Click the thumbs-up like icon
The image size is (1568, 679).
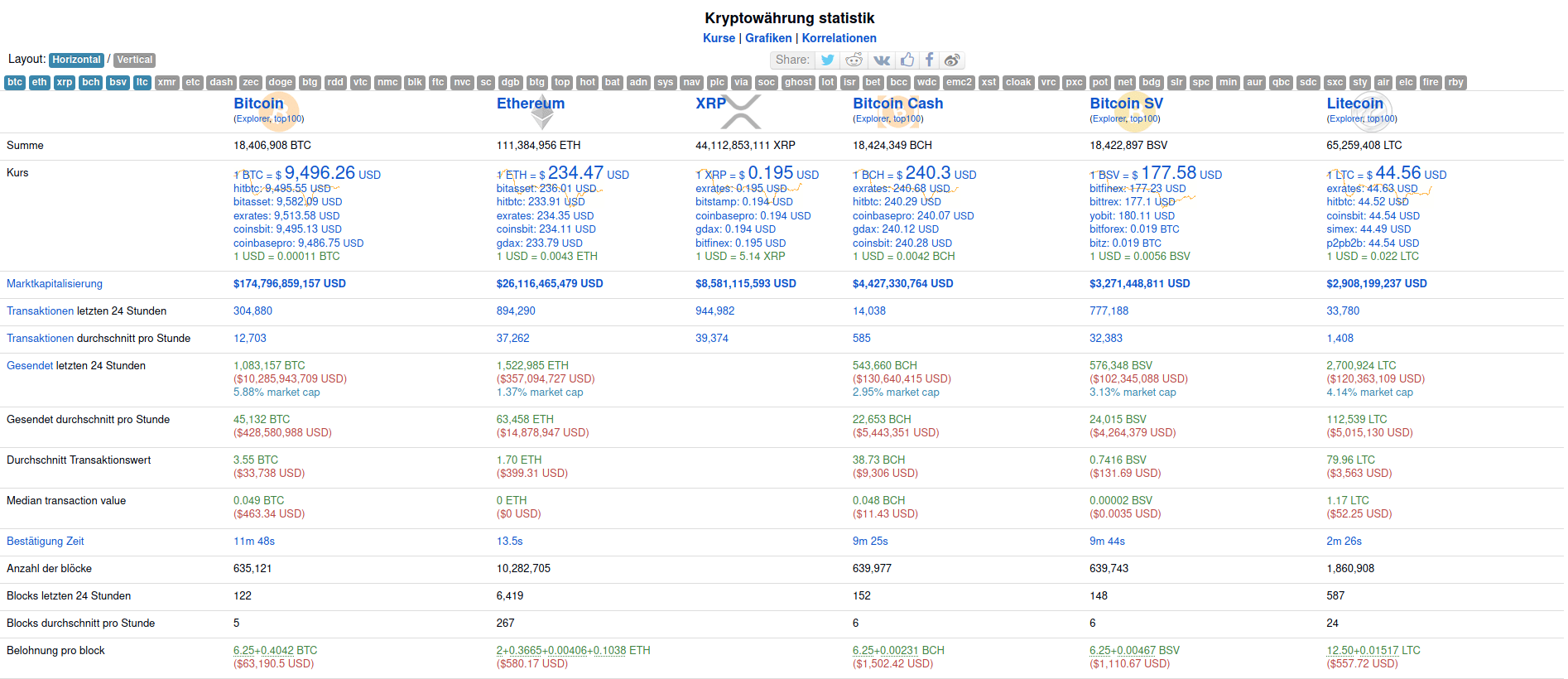click(x=907, y=60)
